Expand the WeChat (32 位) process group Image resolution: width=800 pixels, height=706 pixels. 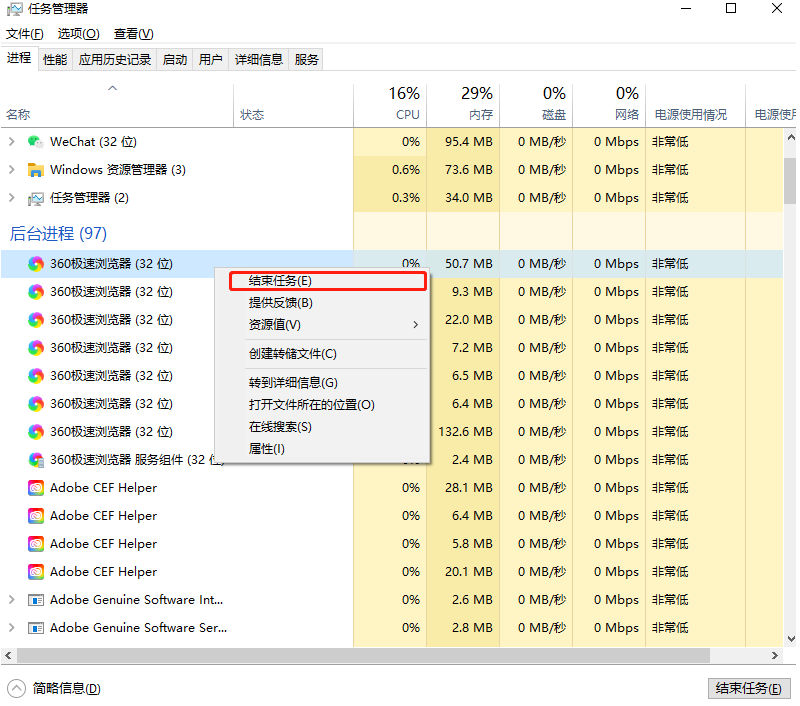pos(12,141)
